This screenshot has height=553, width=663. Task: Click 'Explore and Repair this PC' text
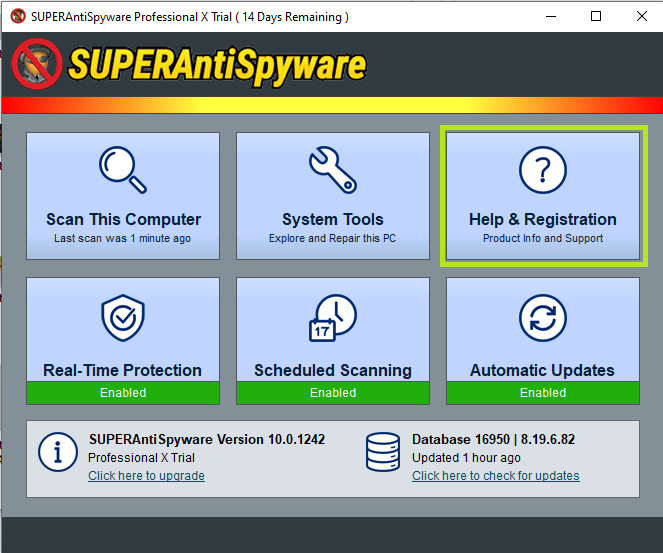click(332, 238)
